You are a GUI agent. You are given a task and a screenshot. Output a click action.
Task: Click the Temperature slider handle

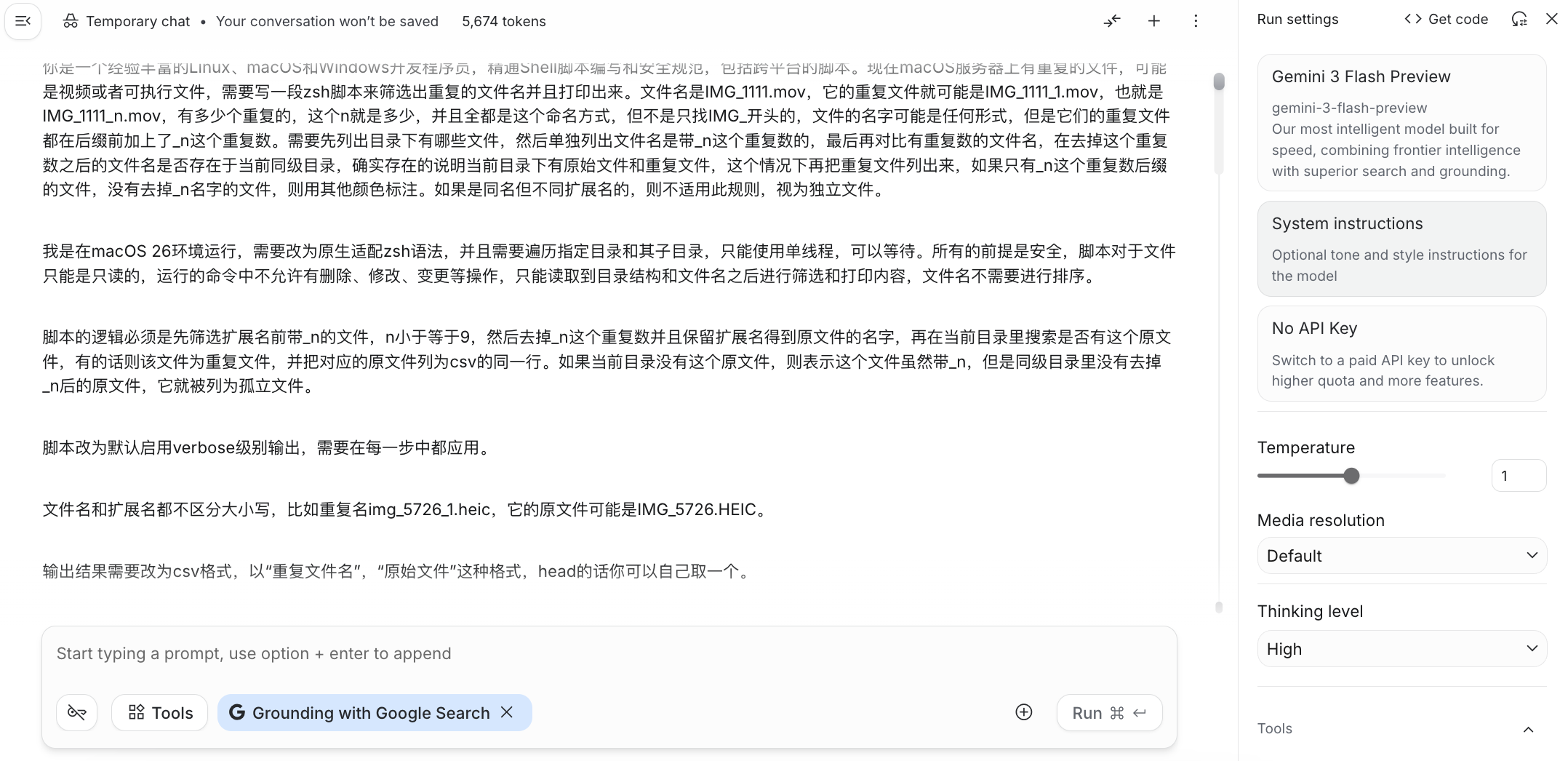tap(1351, 476)
